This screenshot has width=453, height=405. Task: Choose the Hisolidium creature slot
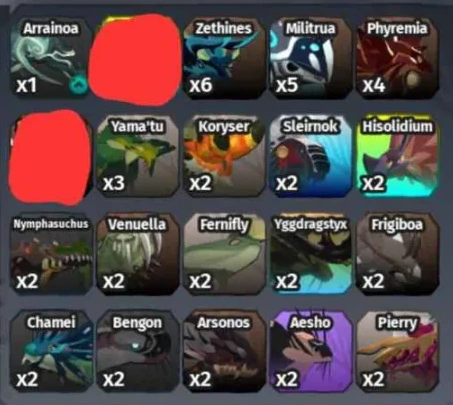(397, 156)
